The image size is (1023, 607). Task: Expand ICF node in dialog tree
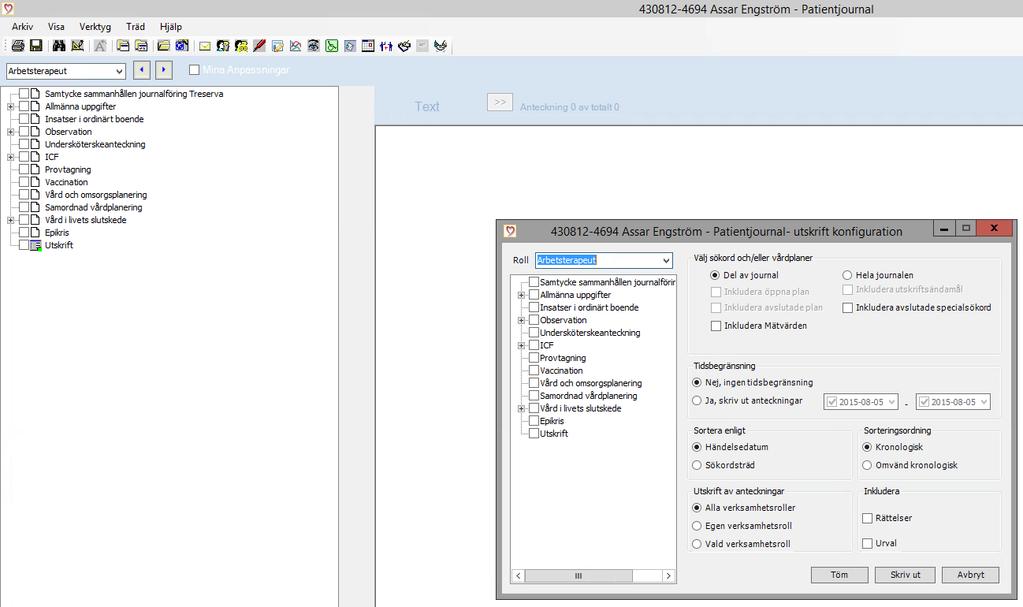pyautogui.click(x=521, y=345)
